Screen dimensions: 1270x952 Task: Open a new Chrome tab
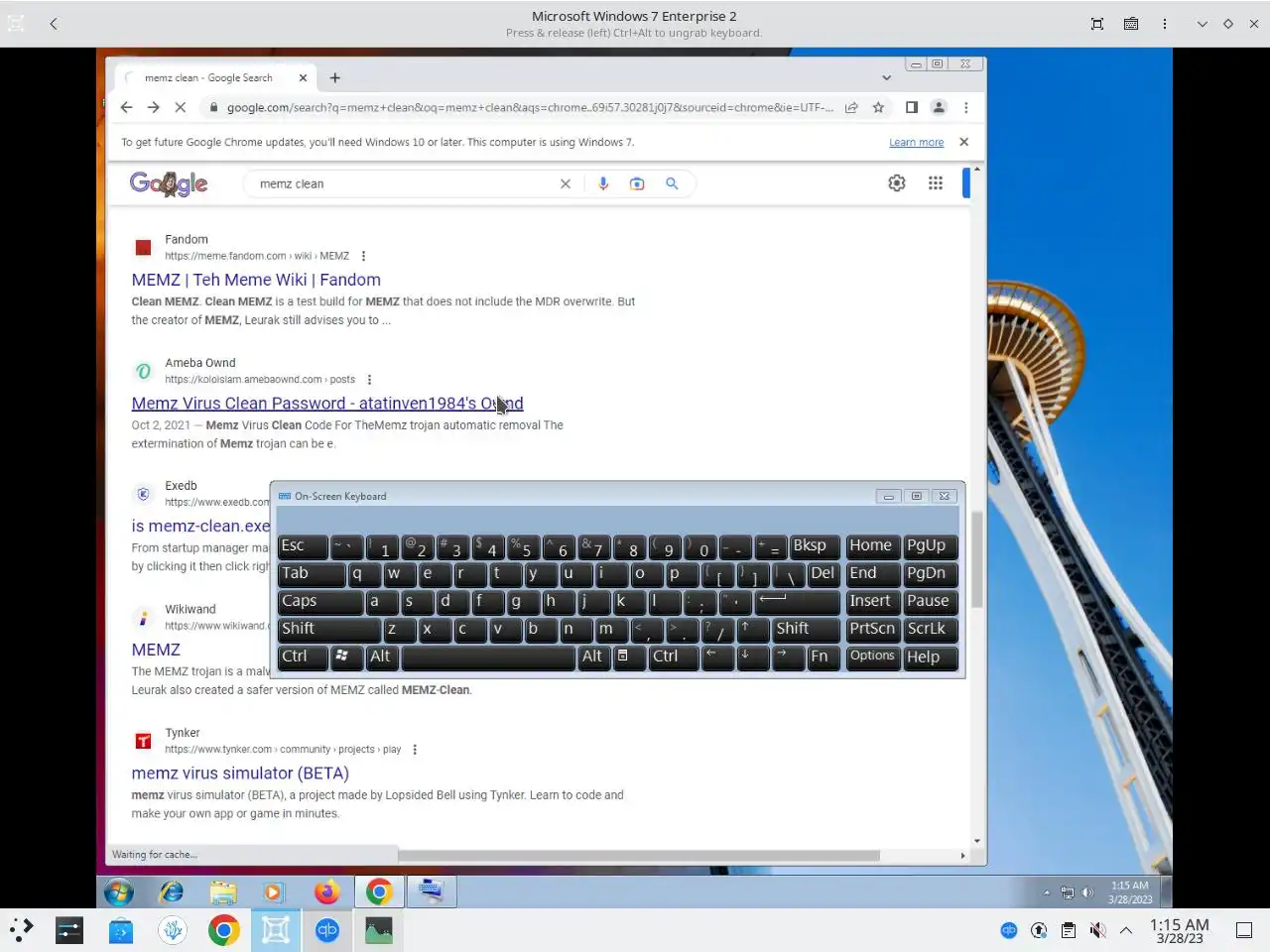tap(335, 77)
